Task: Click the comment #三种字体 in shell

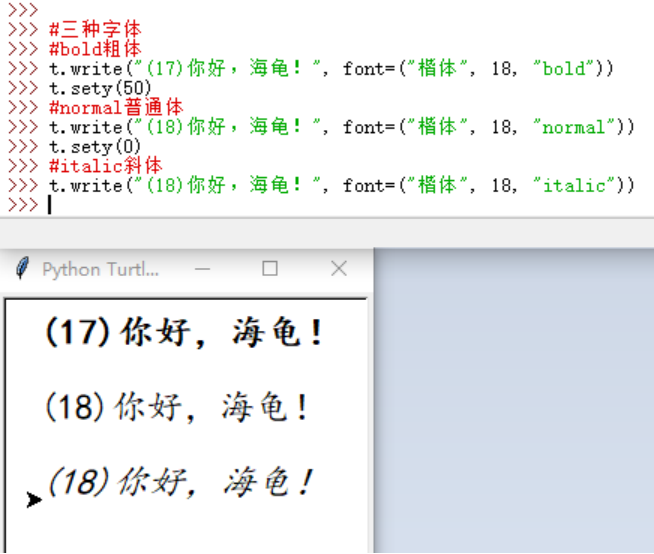Action: pos(96,29)
